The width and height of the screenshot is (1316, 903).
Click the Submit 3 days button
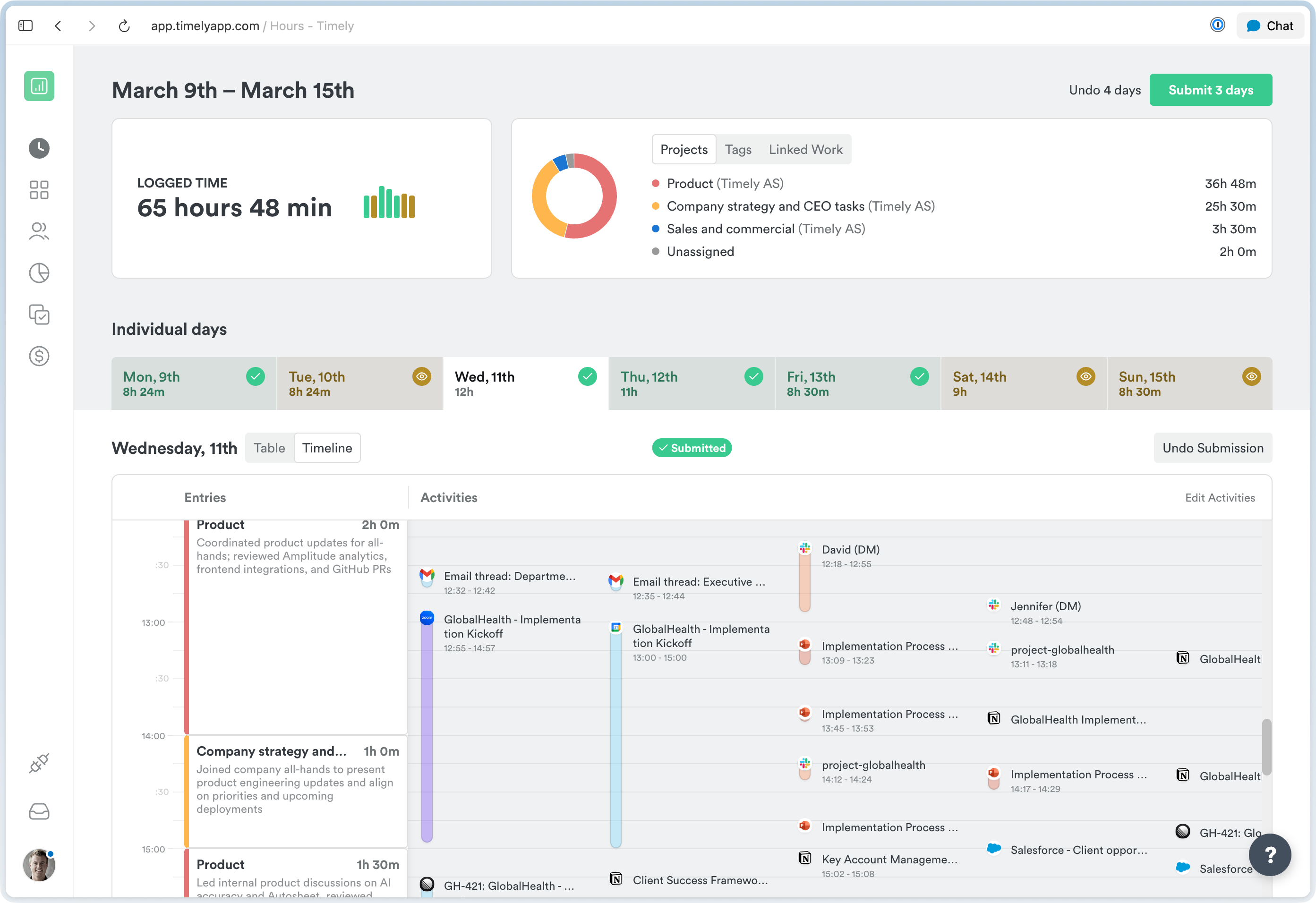(x=1210, y=90)
